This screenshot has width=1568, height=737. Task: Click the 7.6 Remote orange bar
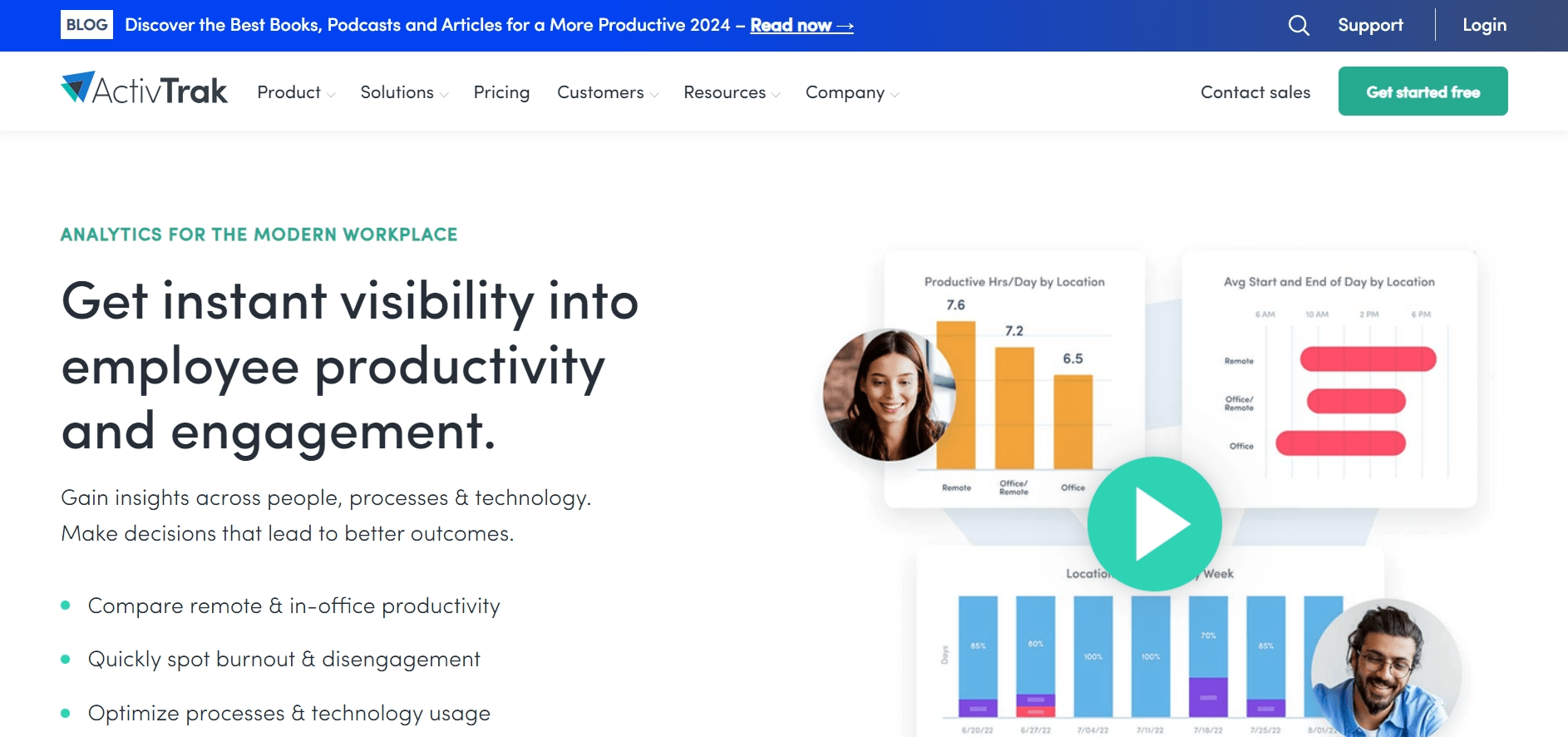(956, 395)
